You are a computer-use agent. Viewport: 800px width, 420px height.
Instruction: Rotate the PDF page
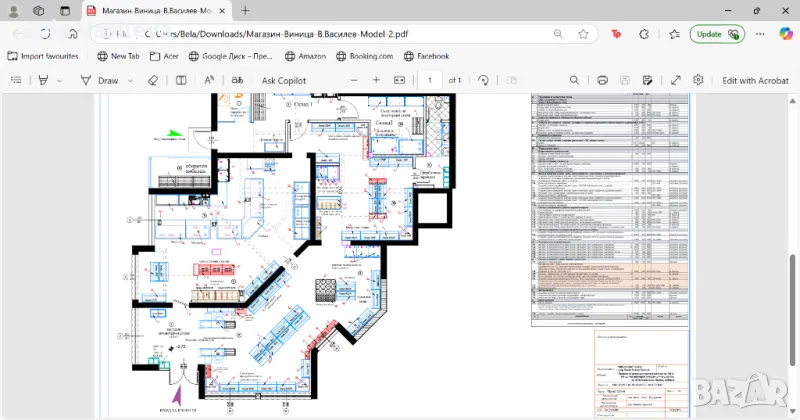coord(484,80)
